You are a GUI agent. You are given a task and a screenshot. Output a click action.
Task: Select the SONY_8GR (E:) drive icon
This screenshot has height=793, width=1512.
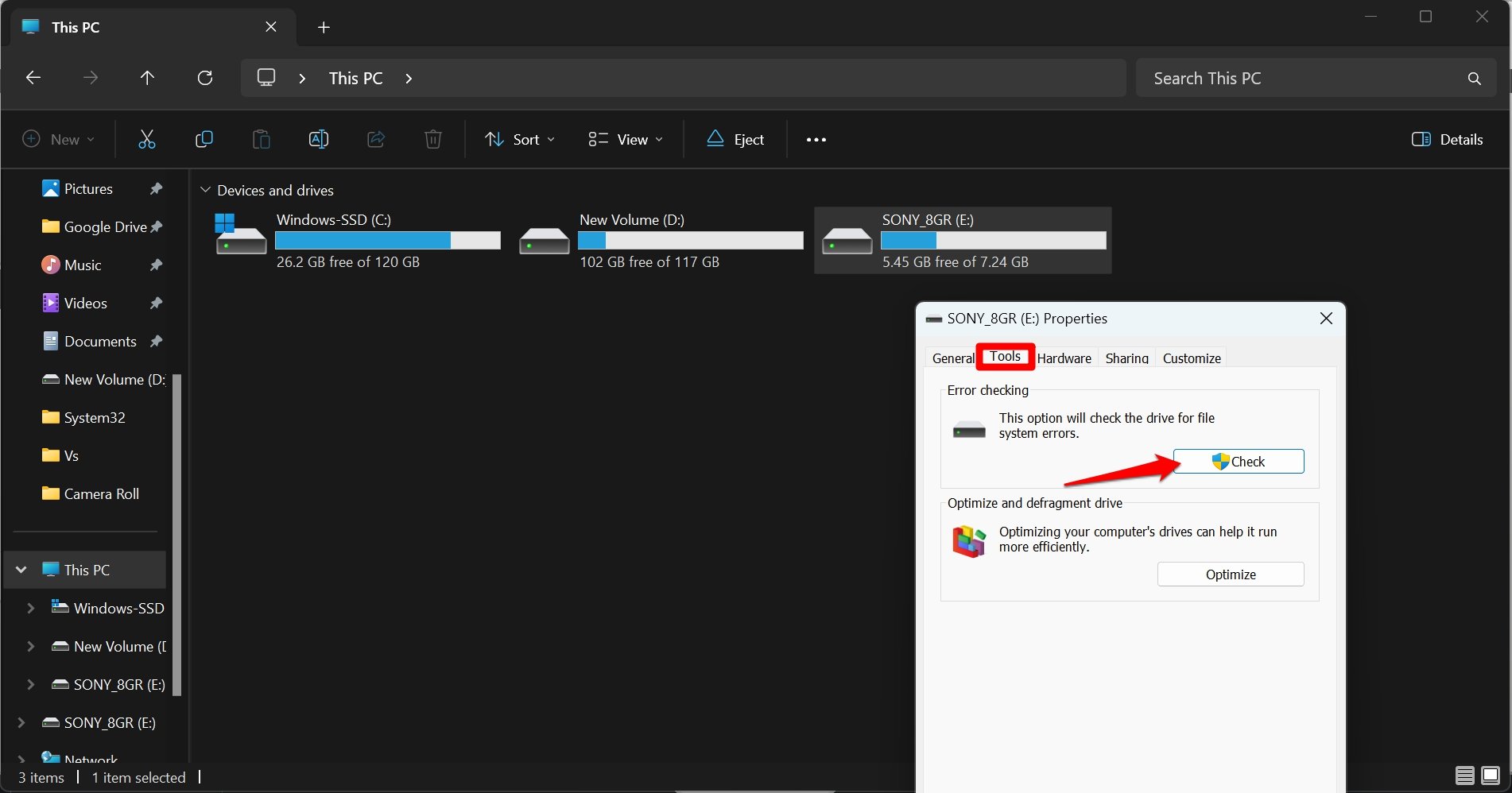point(847,240)
